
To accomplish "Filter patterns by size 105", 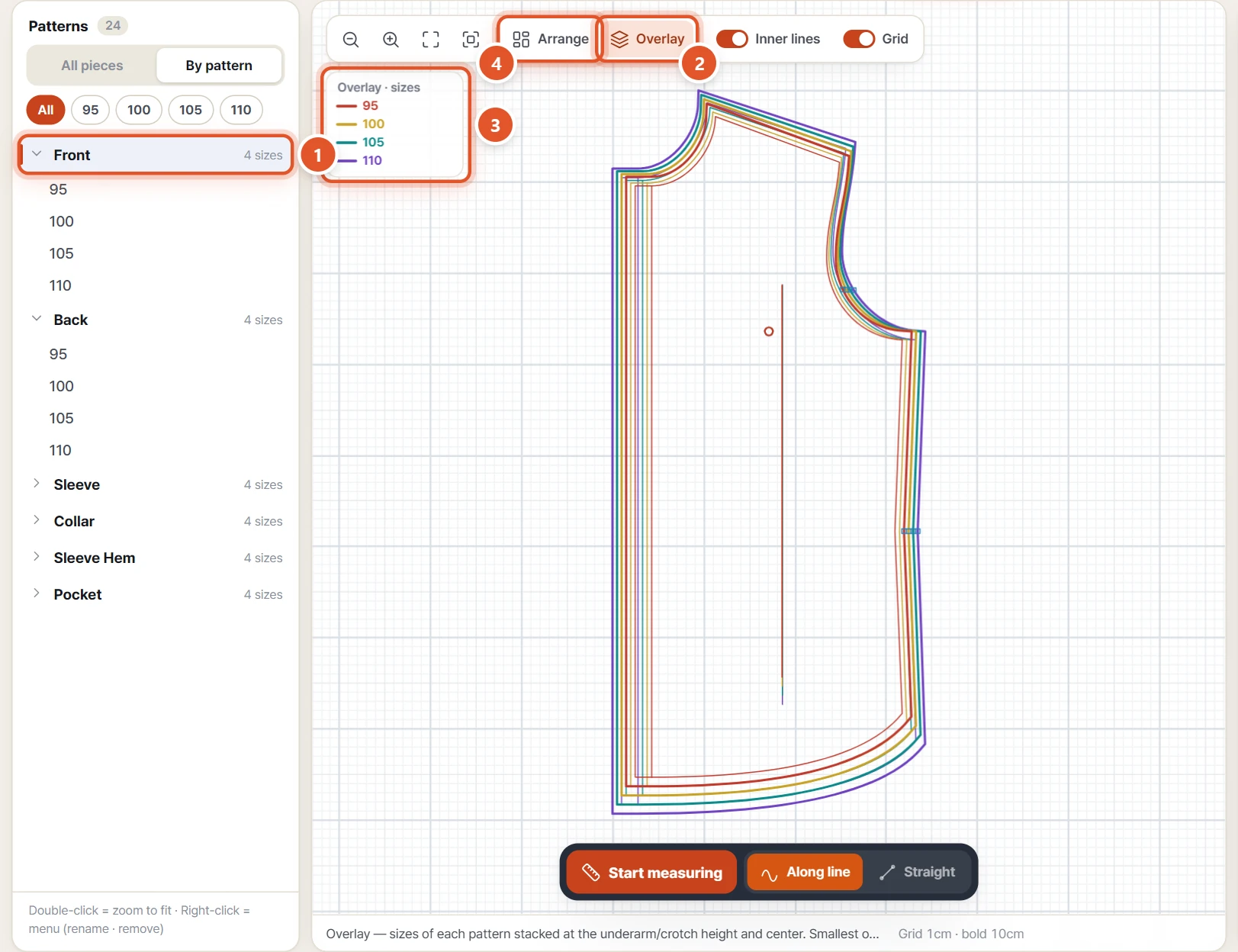I will click(191, 110).
